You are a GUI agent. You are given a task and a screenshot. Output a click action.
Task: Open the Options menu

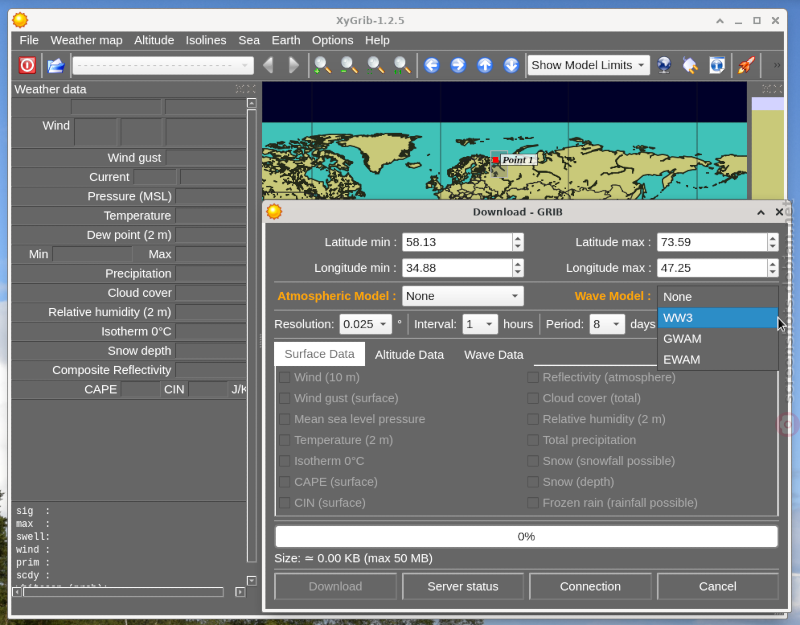(333, 40)
